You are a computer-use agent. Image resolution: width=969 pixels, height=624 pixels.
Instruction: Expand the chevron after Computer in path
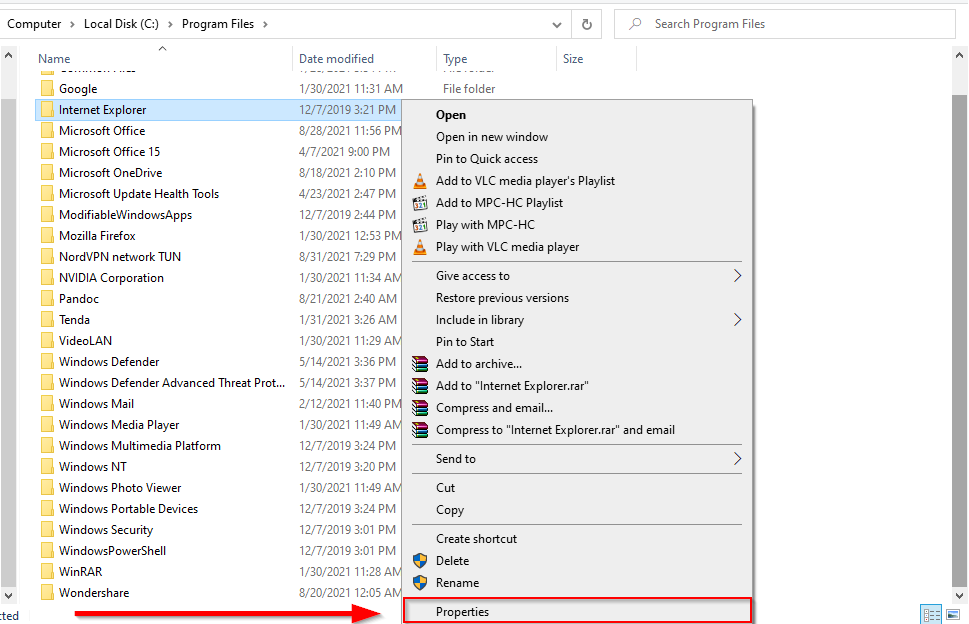(72, 24)
